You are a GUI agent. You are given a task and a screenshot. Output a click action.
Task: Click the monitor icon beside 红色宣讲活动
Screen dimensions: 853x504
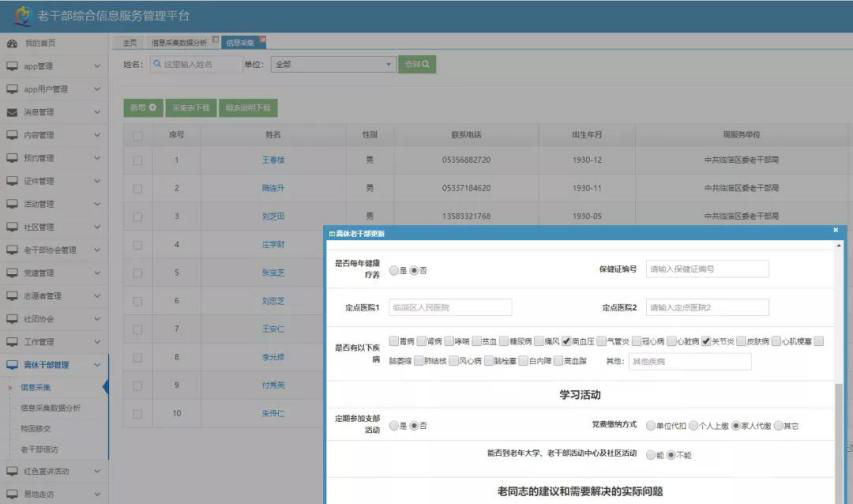[12, 471]
